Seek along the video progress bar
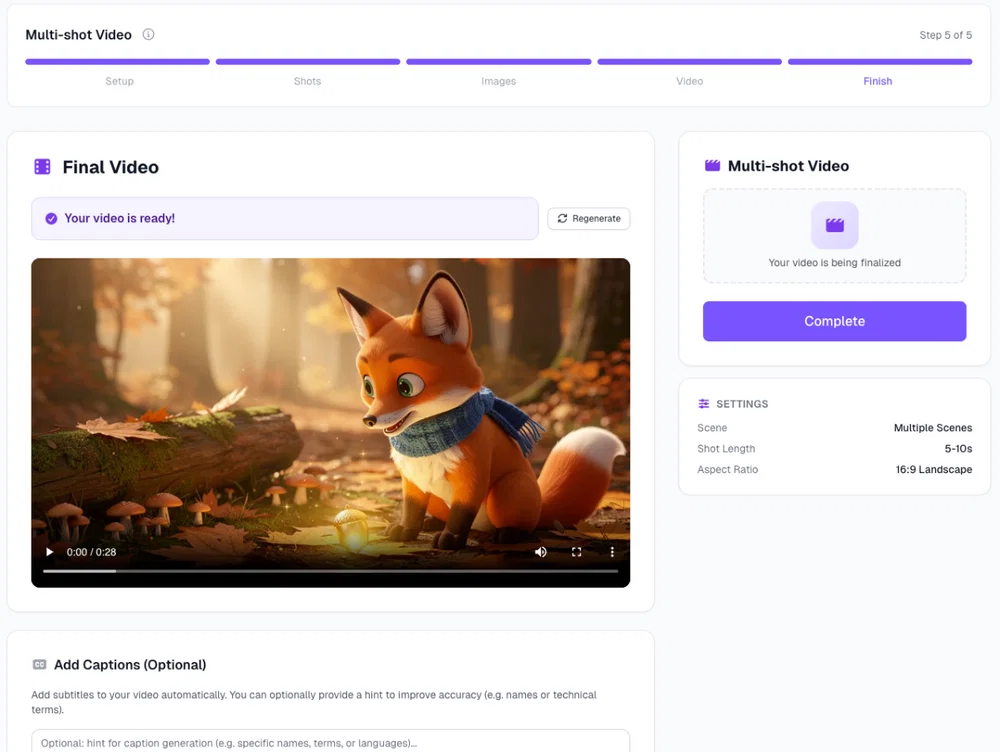This screenshot has width=1000, height=752. pos(330,571)
